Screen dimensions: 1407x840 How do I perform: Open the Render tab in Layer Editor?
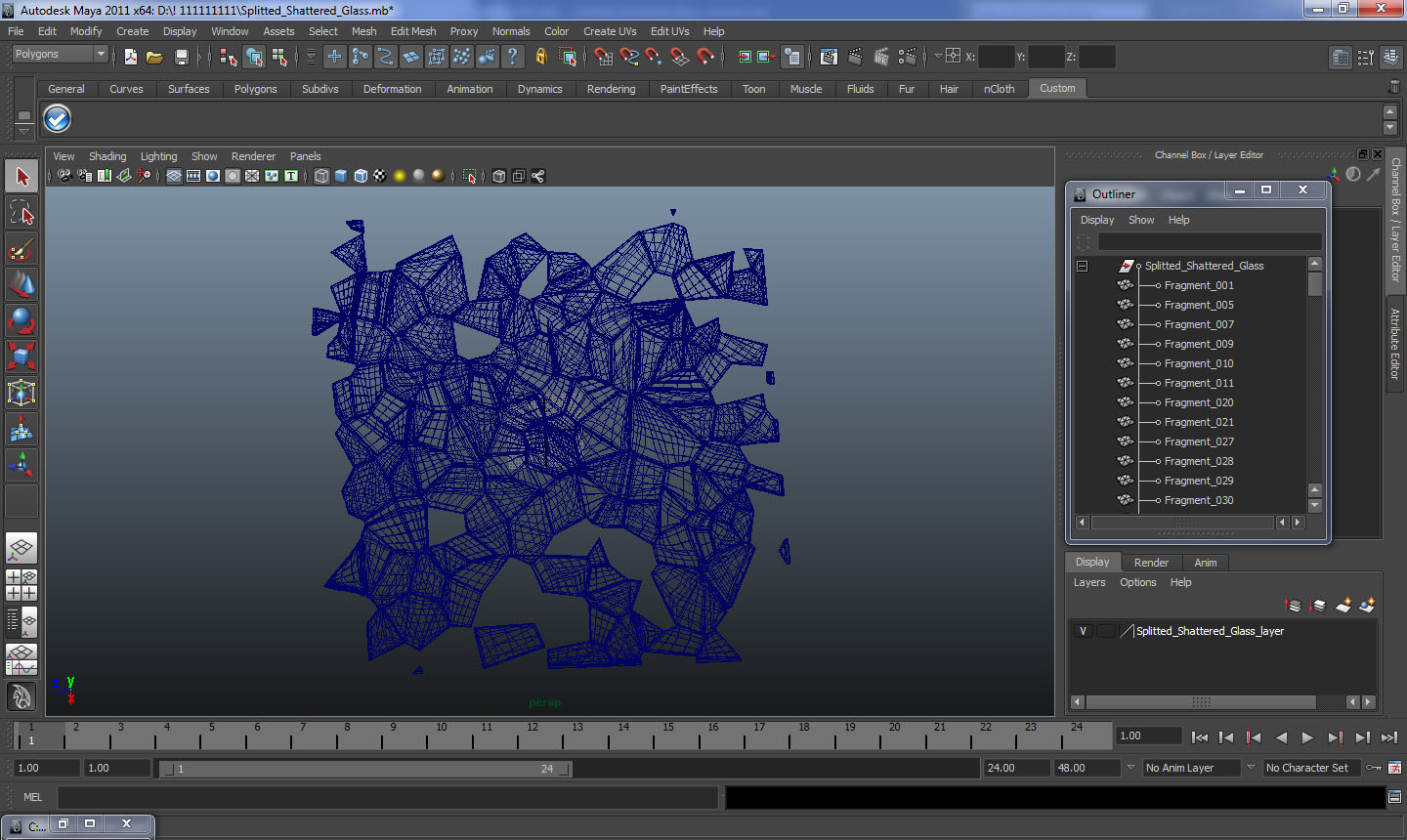(x=1151, y=563)
